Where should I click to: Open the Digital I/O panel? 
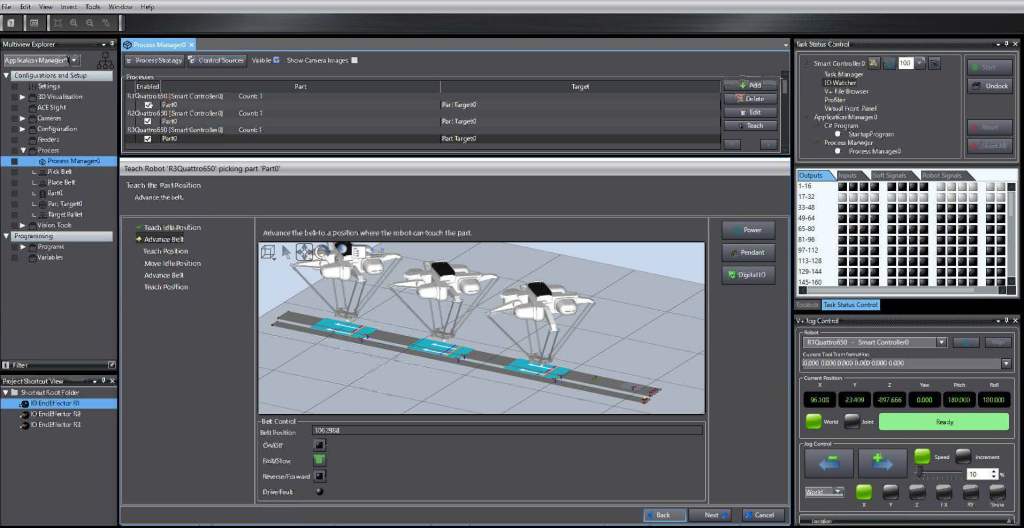tap(748, 275)
